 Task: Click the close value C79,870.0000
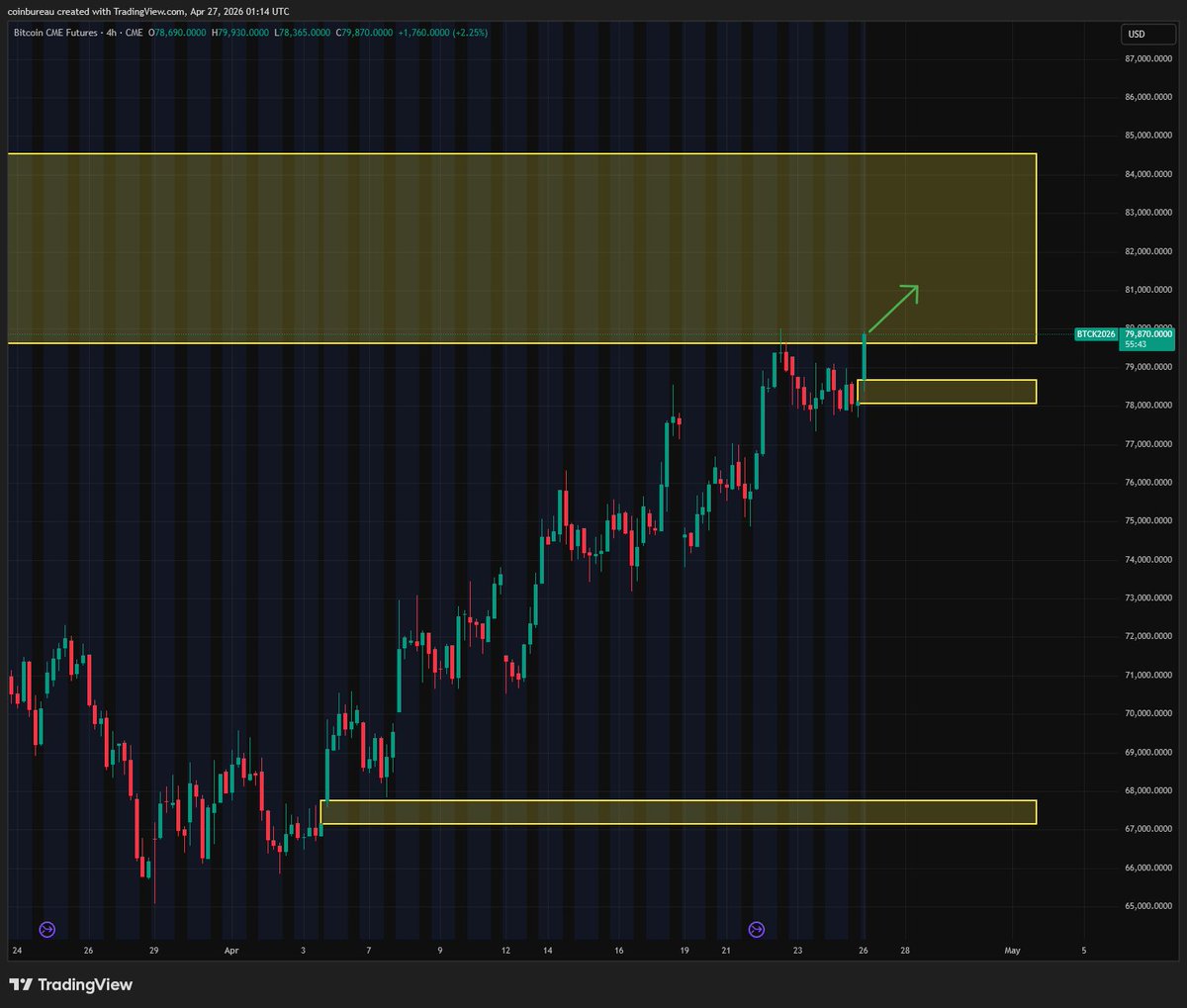(x=364, y=33)
